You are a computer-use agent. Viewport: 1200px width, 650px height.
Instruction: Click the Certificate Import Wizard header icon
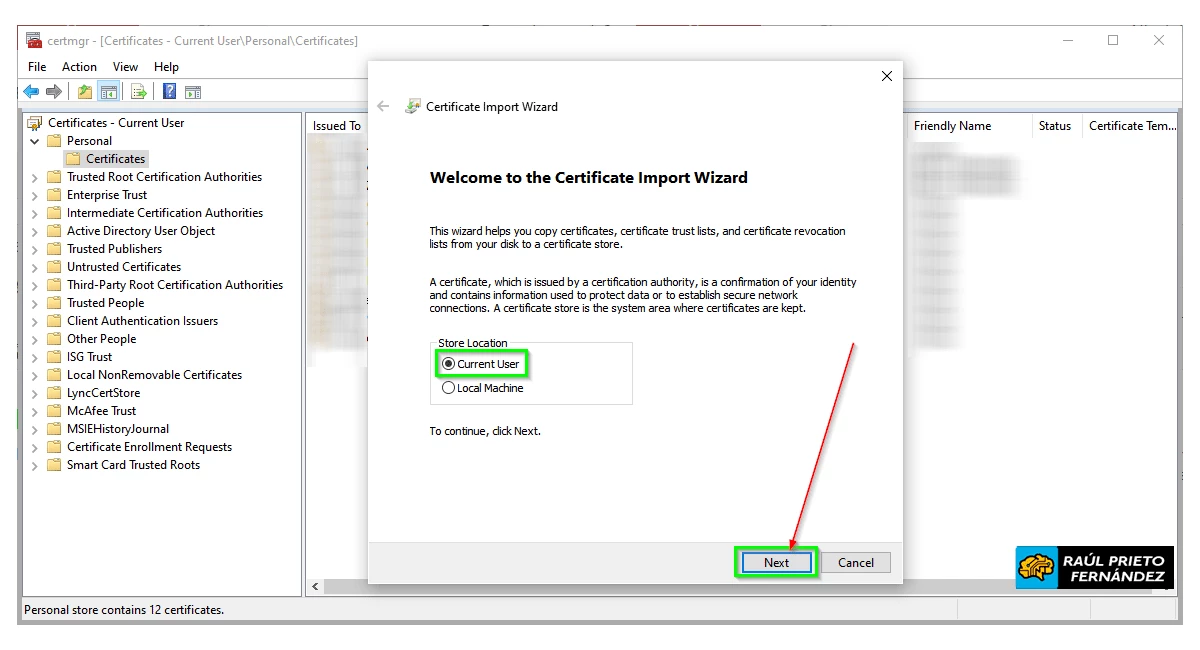click(x=413, y=105)
